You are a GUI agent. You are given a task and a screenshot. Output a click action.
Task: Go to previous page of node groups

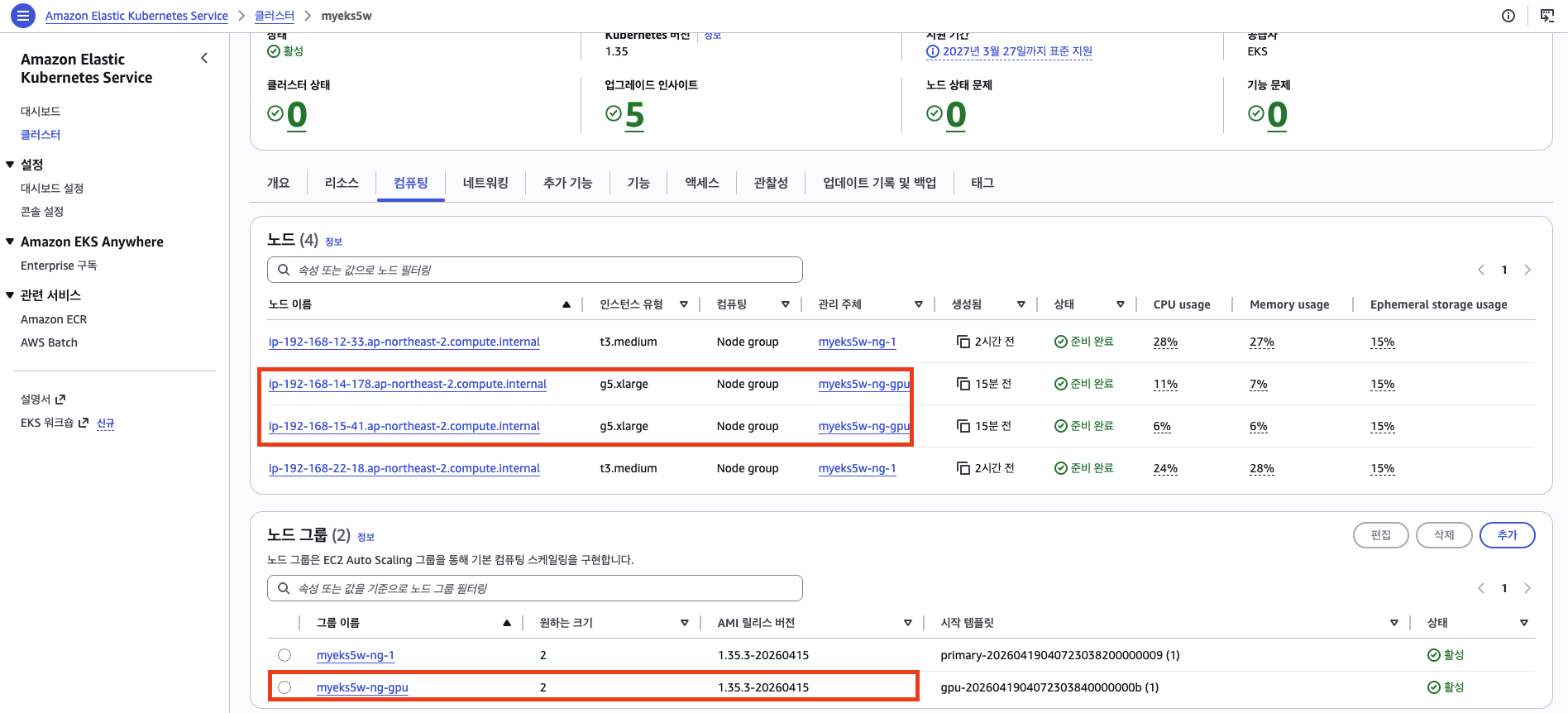pos(1481,588)
